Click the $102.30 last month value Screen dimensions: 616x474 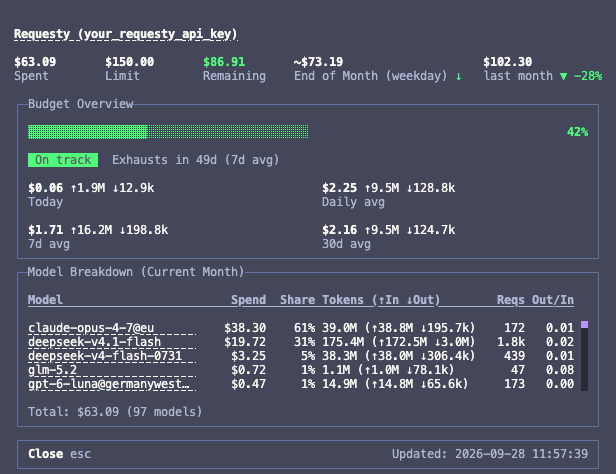pyautogui.click(x=508, y=62)
